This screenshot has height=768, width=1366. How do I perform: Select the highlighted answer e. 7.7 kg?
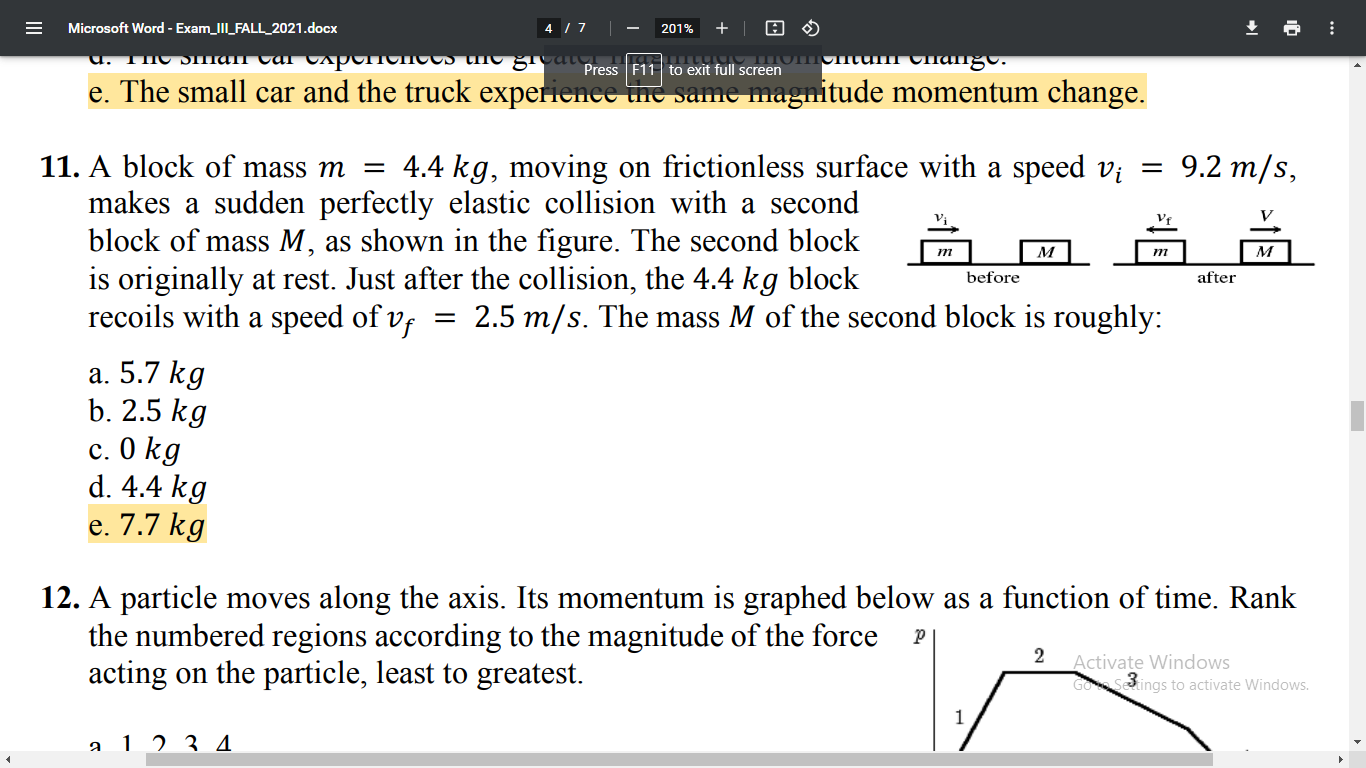pyautogui.click(x=146, y=524)
